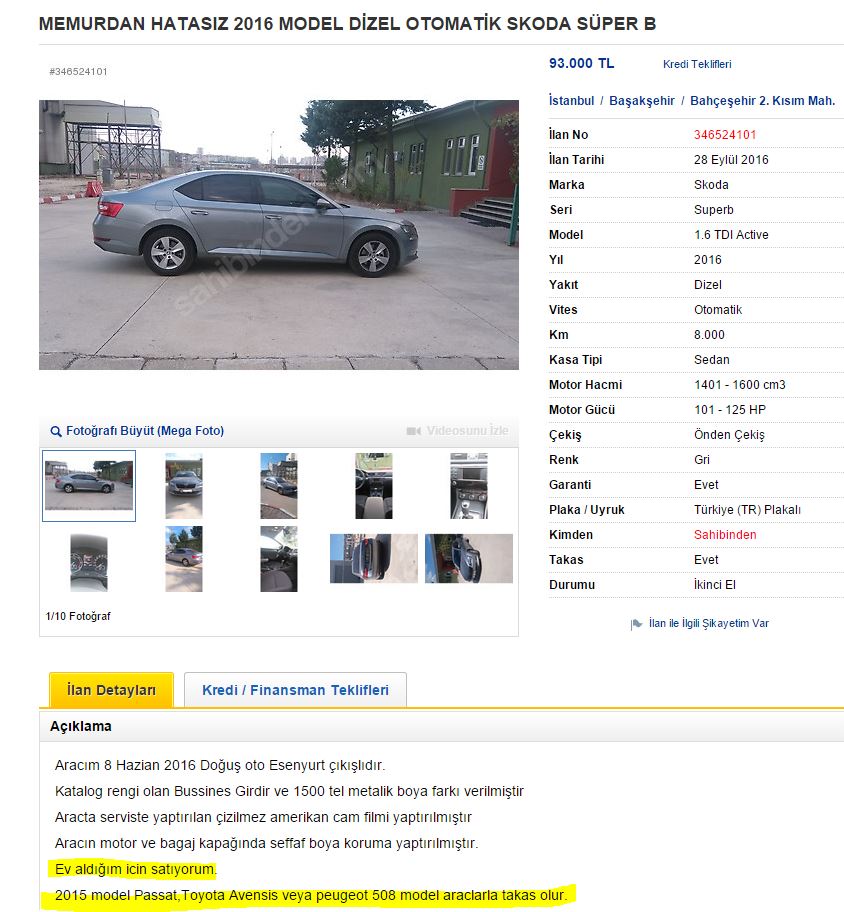Click the main large car photo
The height and width of the screenshot is (912, 844).
279,235
